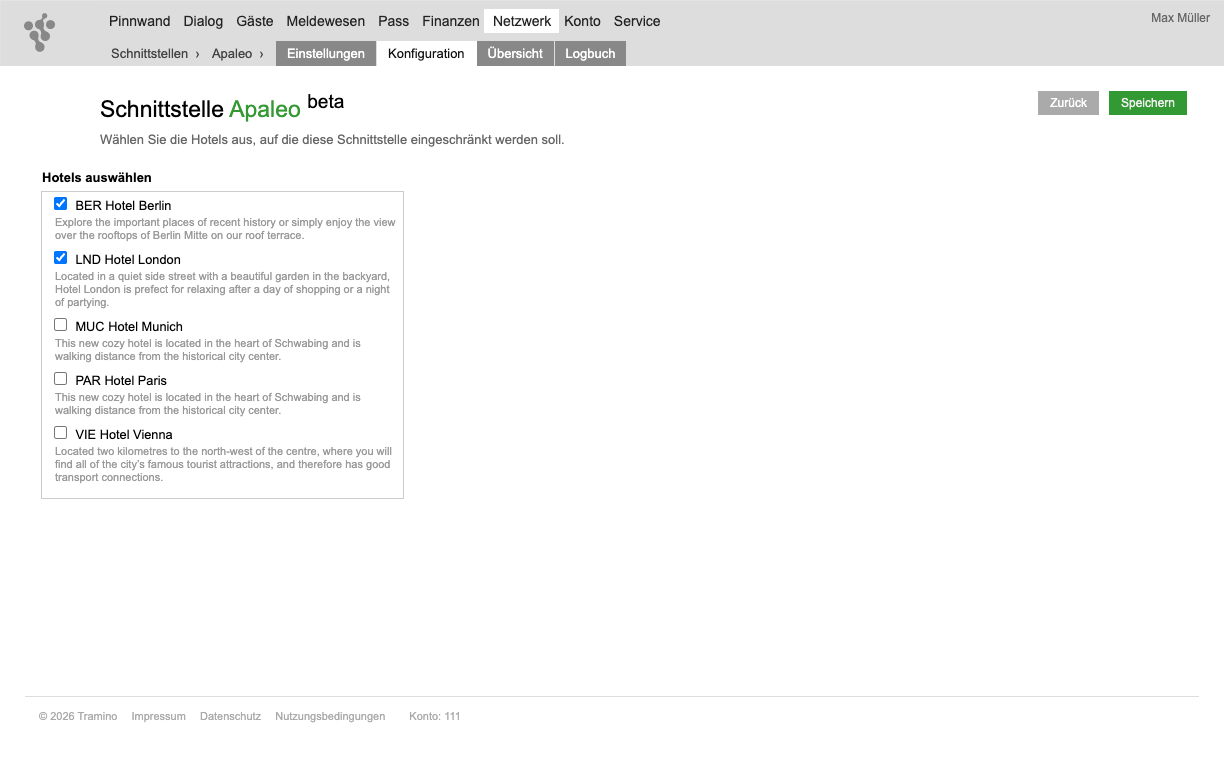Click the Tramino grape logo
The image size is (1224, 768).
[39, 33]
